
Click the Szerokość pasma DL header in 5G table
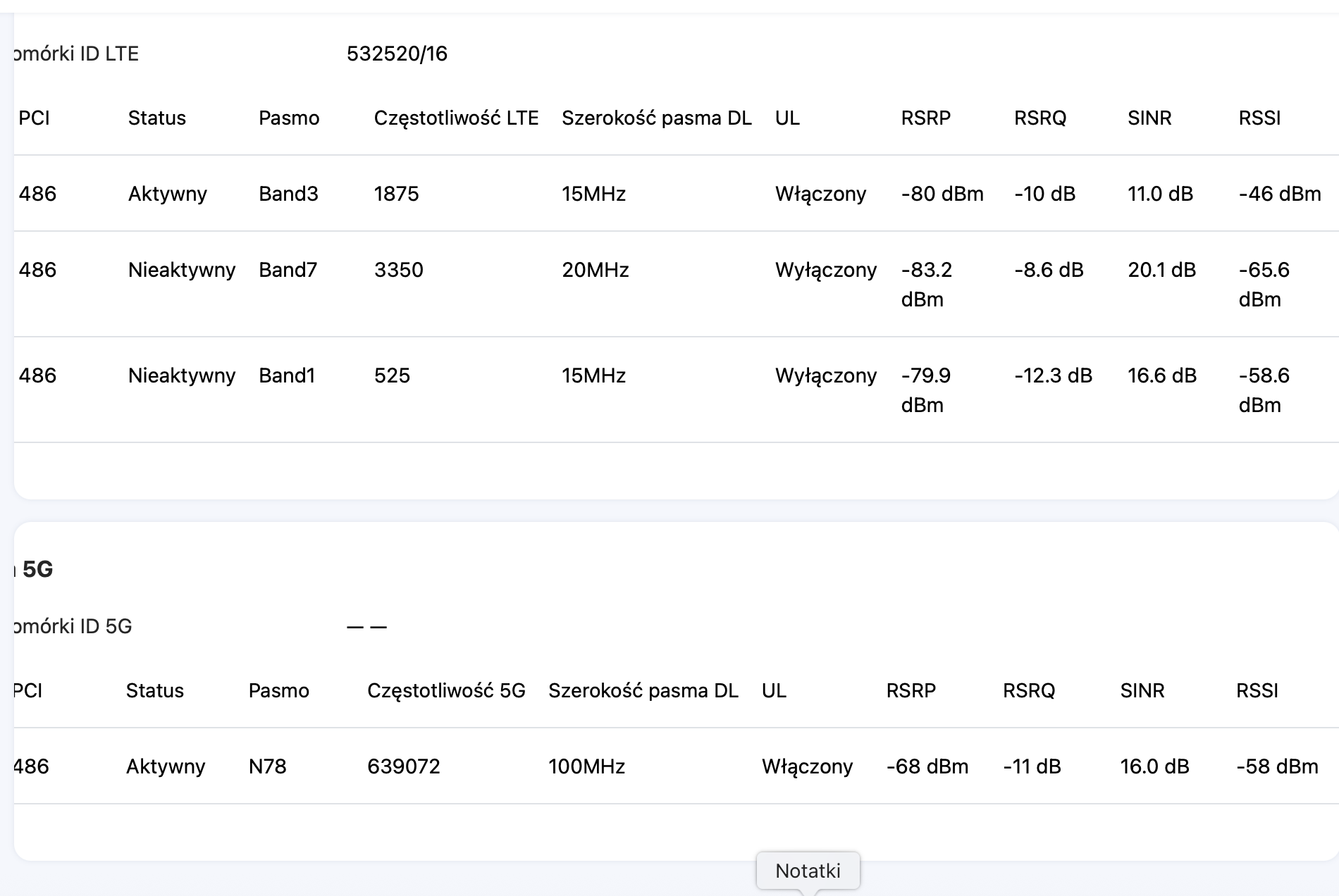click(x=643, y=690)
